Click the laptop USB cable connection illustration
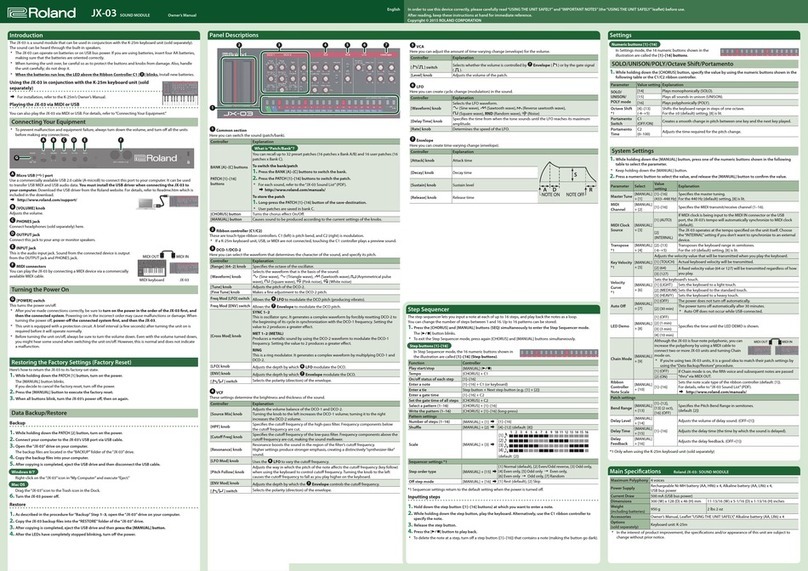808x571 pixels. (x=167, y=201)
